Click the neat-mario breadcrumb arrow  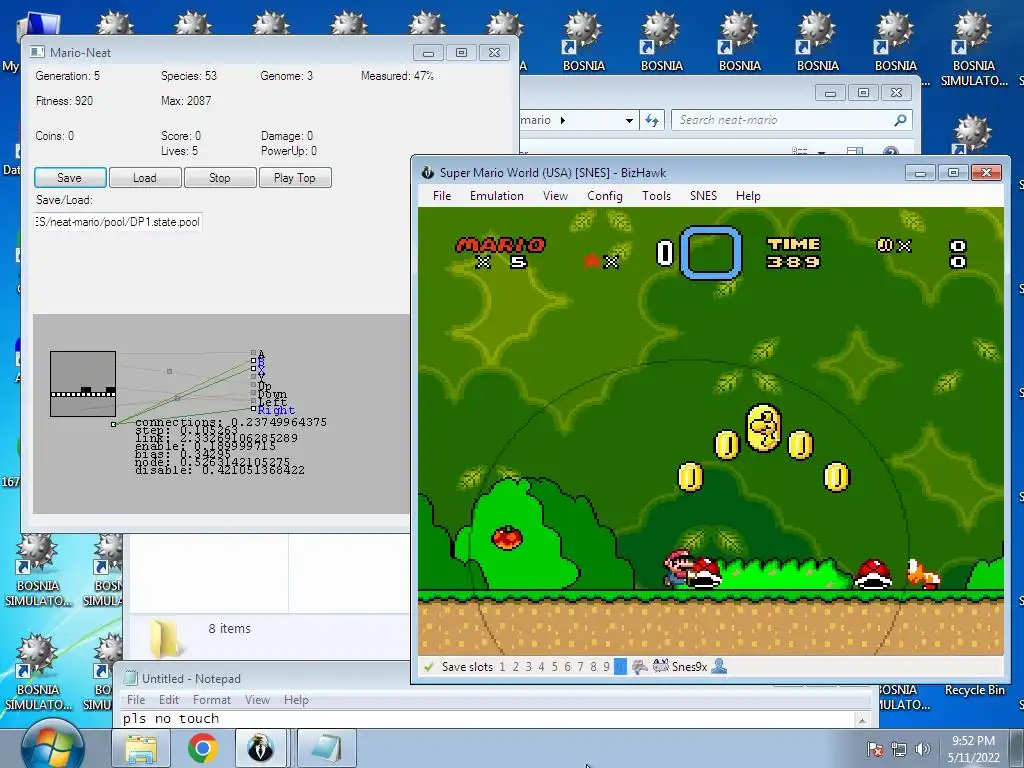pyautogui.click(x=563, y=120)
